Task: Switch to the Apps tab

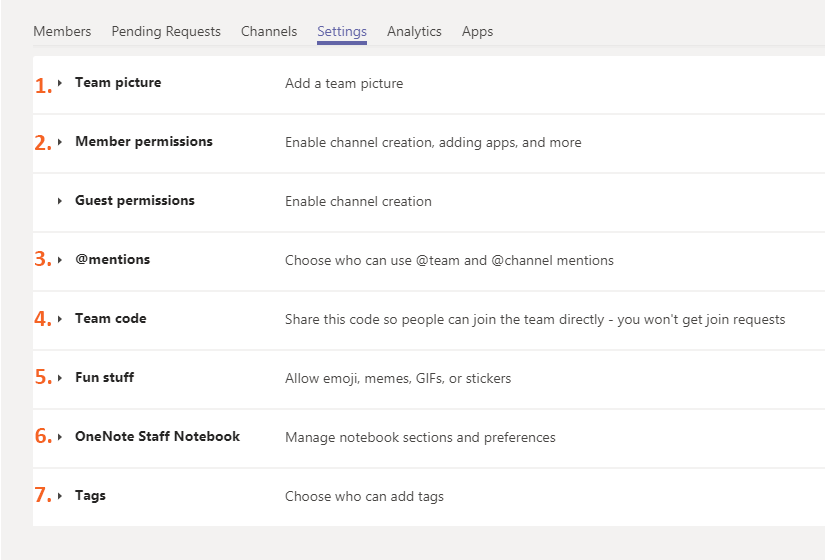Action: [x=477, y=31]
